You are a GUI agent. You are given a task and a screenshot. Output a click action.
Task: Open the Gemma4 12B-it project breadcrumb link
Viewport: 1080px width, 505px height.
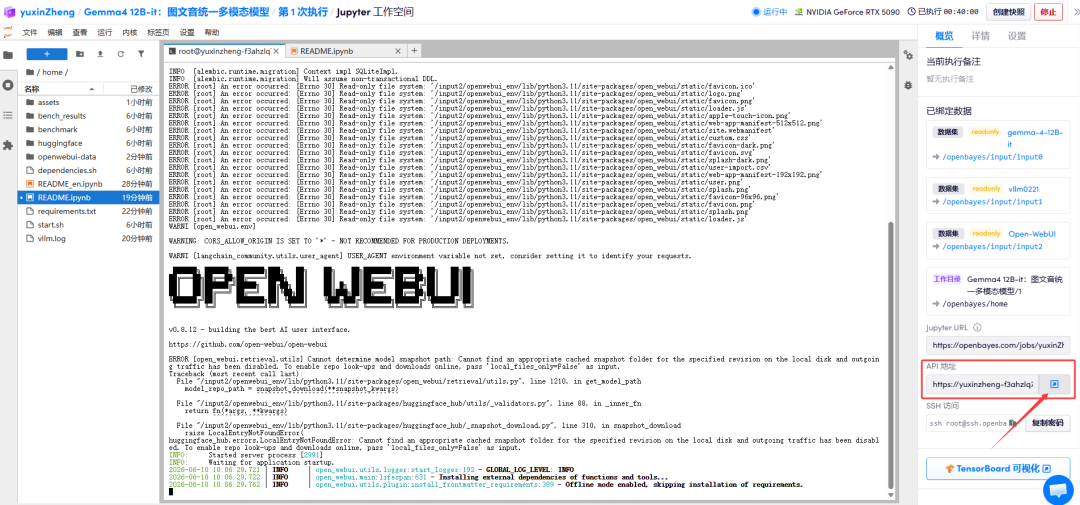(177, 12)
